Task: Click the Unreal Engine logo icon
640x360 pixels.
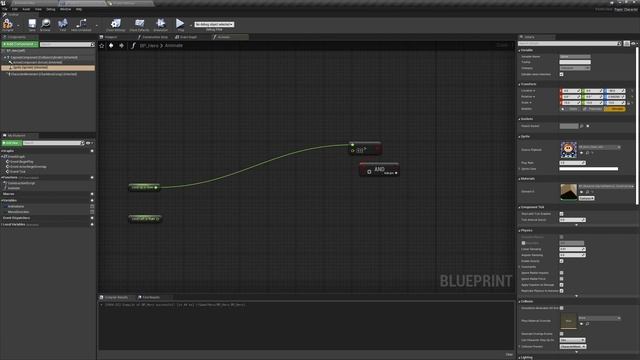Action: 3,3
